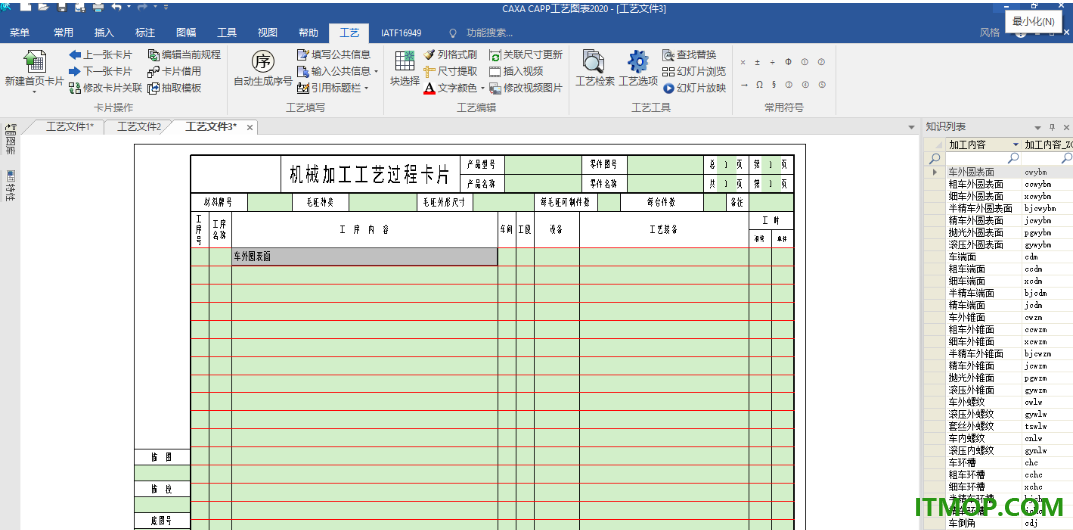Switch to 工艺文件1* document tab
1073x530 pixels.
pyautogui.click(x=70, y=127)
